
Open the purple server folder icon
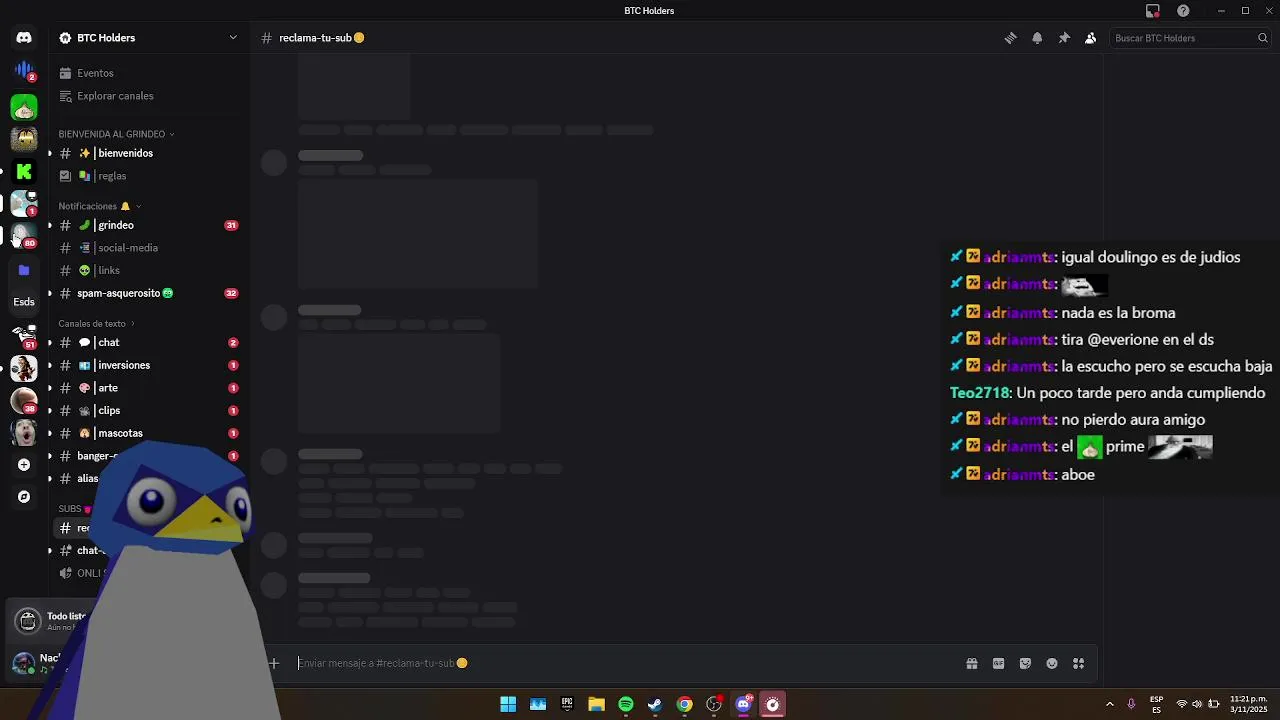(x=24, y=270)
